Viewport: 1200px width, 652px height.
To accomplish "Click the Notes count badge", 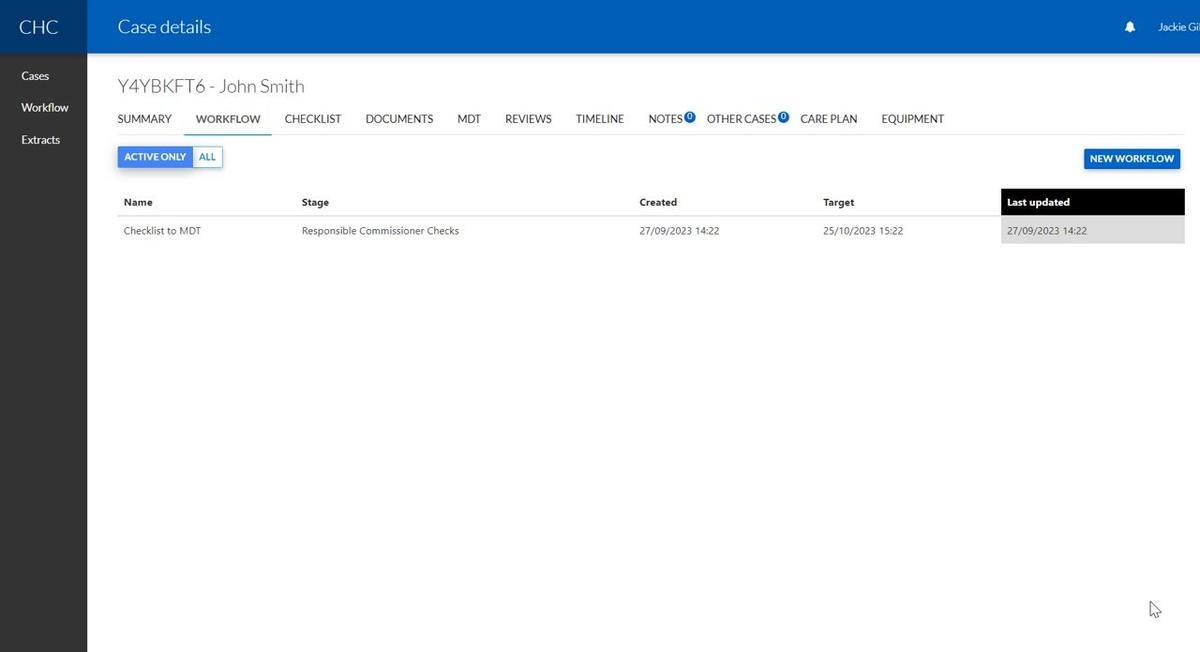I will pos(690,117).
